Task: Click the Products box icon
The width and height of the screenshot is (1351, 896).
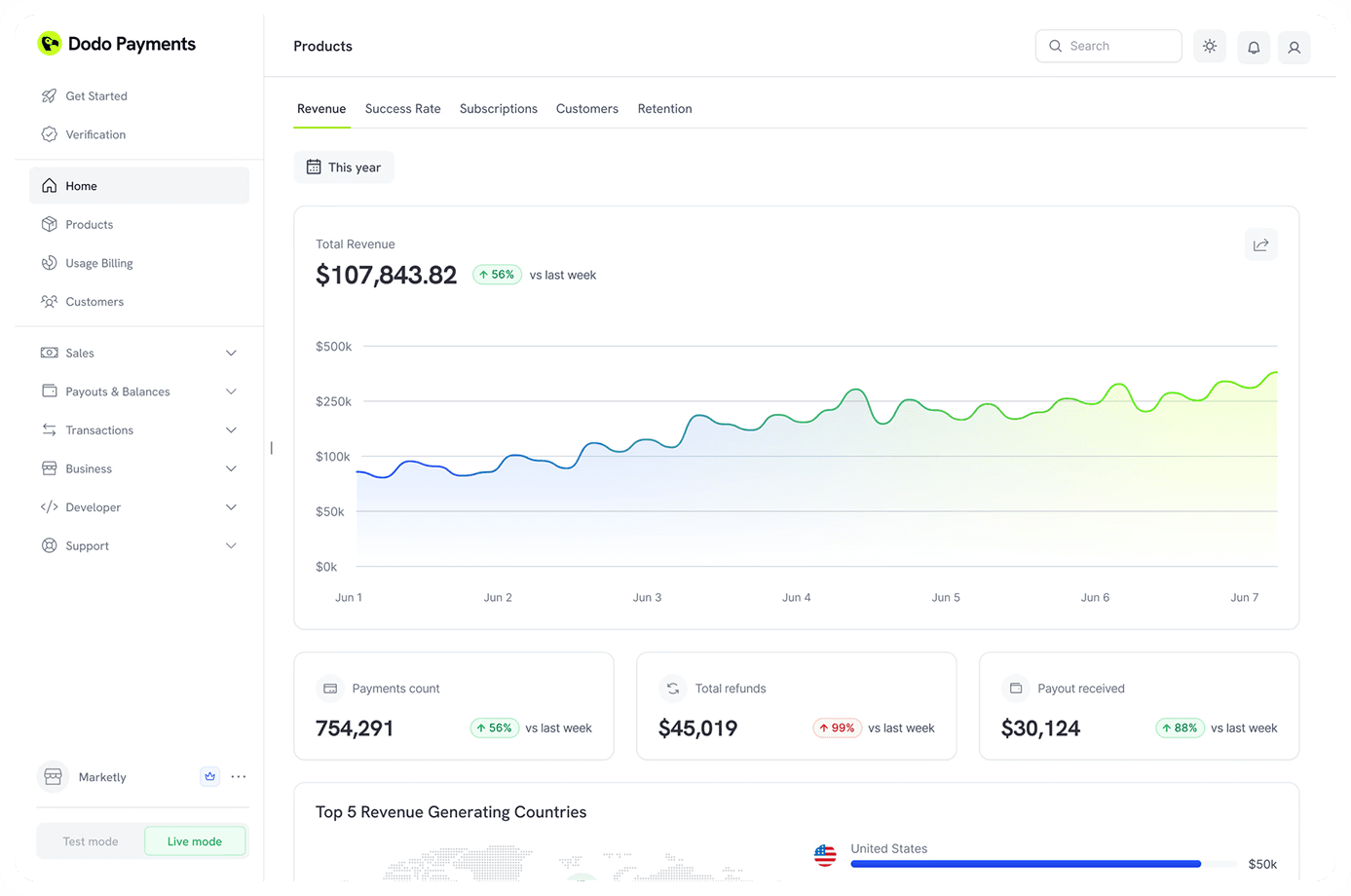Action: point(49,224)
